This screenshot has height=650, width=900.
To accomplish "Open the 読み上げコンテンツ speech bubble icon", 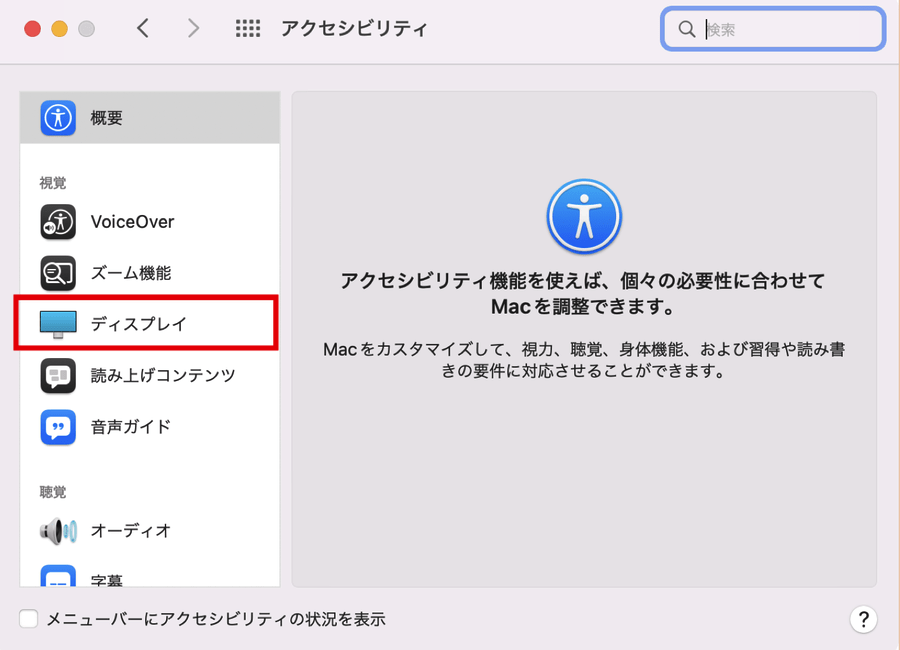I will click(x=58, y=376).
